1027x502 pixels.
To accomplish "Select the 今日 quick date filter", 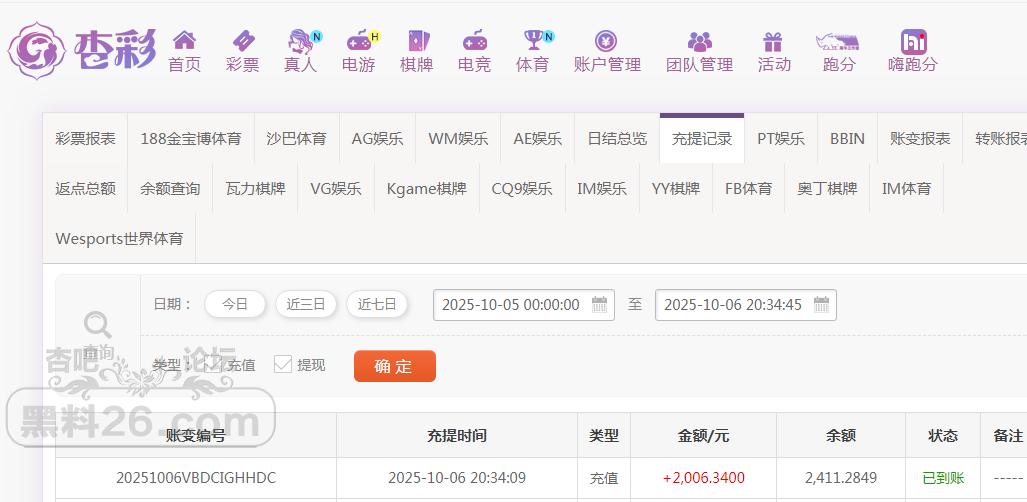I will (x=235, y=304).
